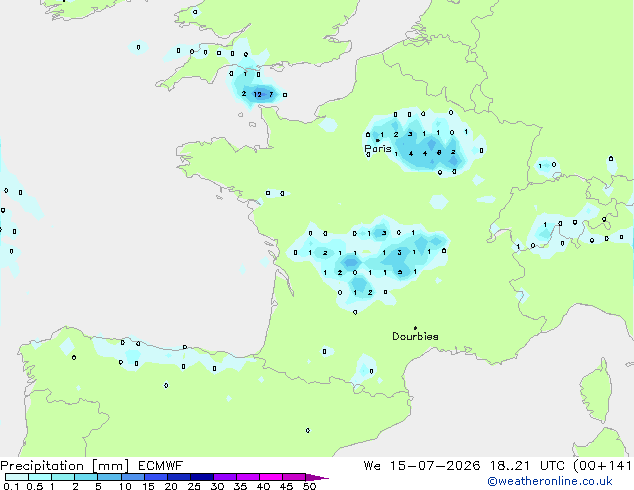Click the '(00+141' forecast offset text
This screenshot has width=634, height=490.
point(602,466)
